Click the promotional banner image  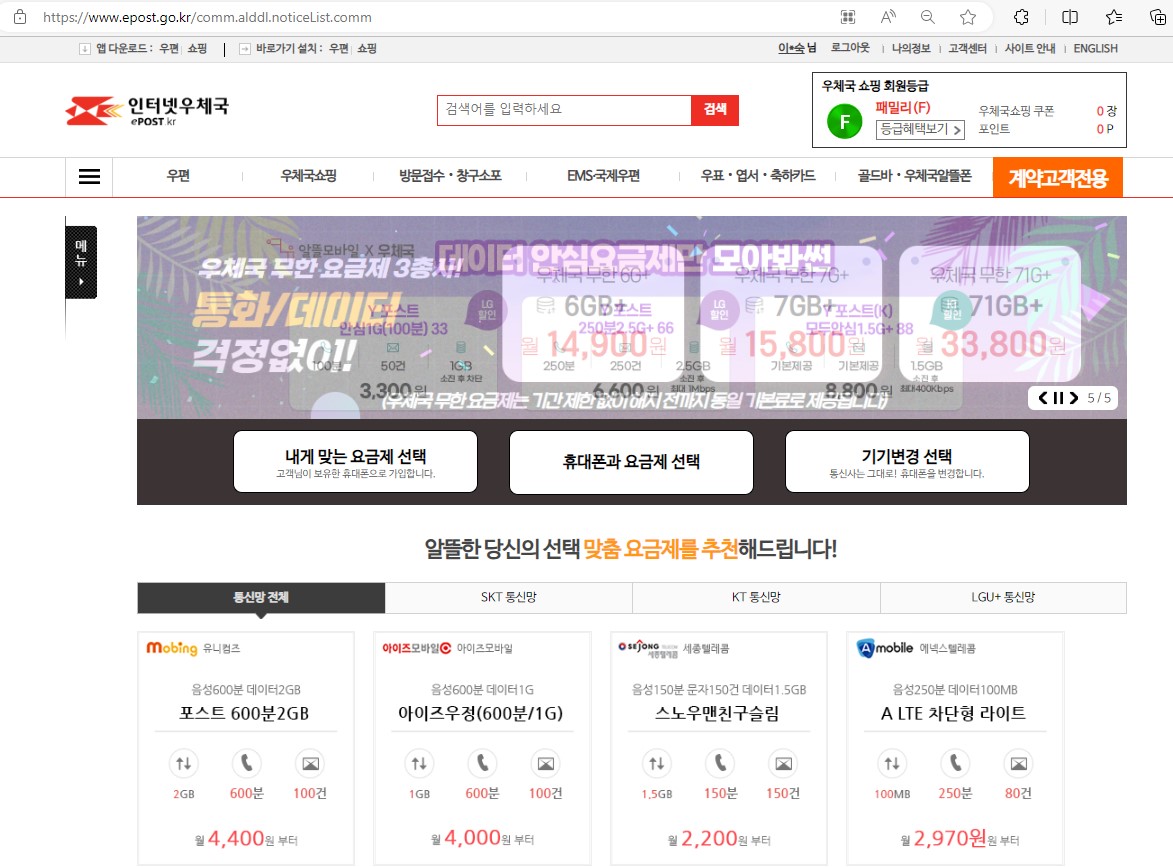click(631, 317)
